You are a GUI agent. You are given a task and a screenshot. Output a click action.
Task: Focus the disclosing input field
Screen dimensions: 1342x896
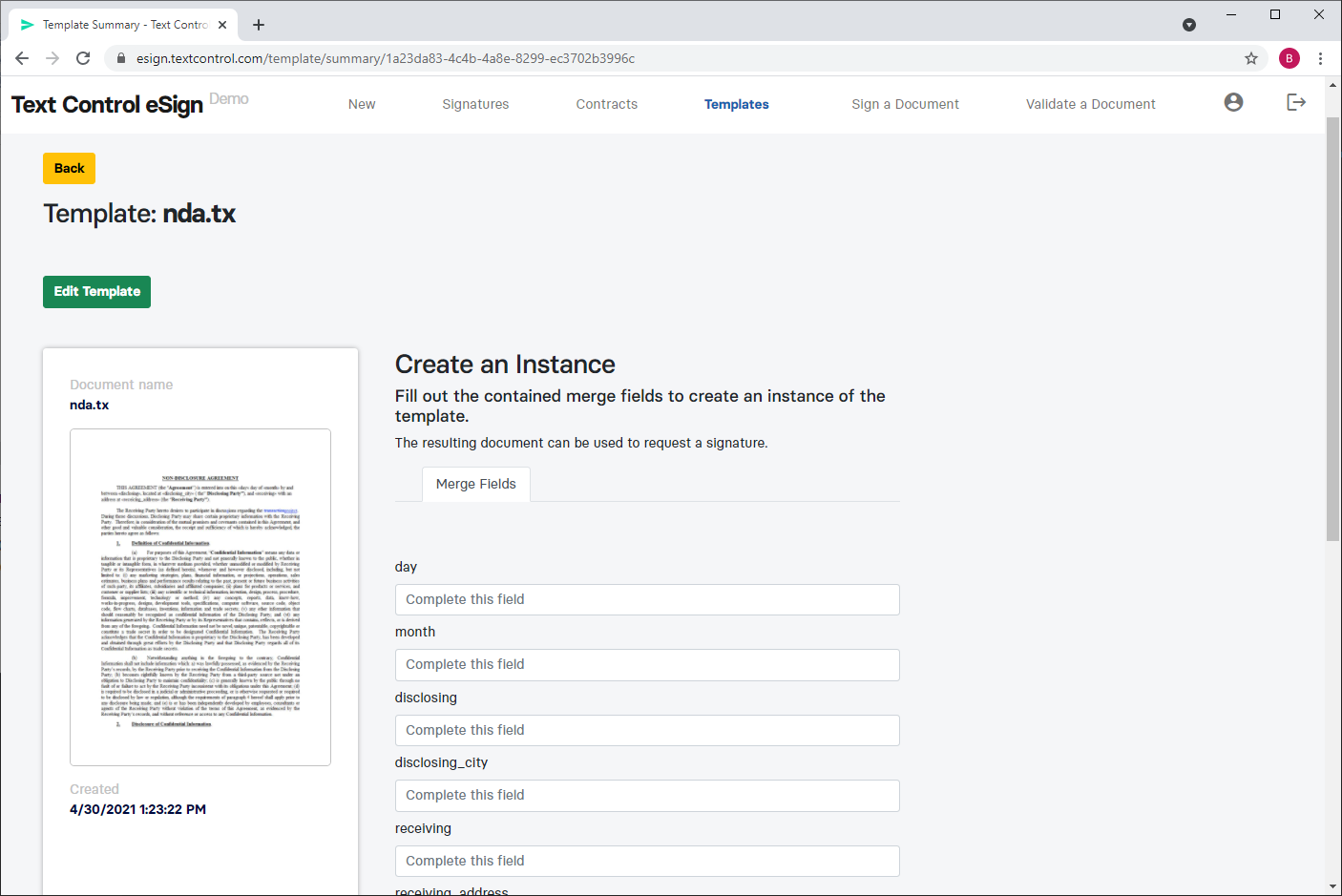tap(647, 730)
